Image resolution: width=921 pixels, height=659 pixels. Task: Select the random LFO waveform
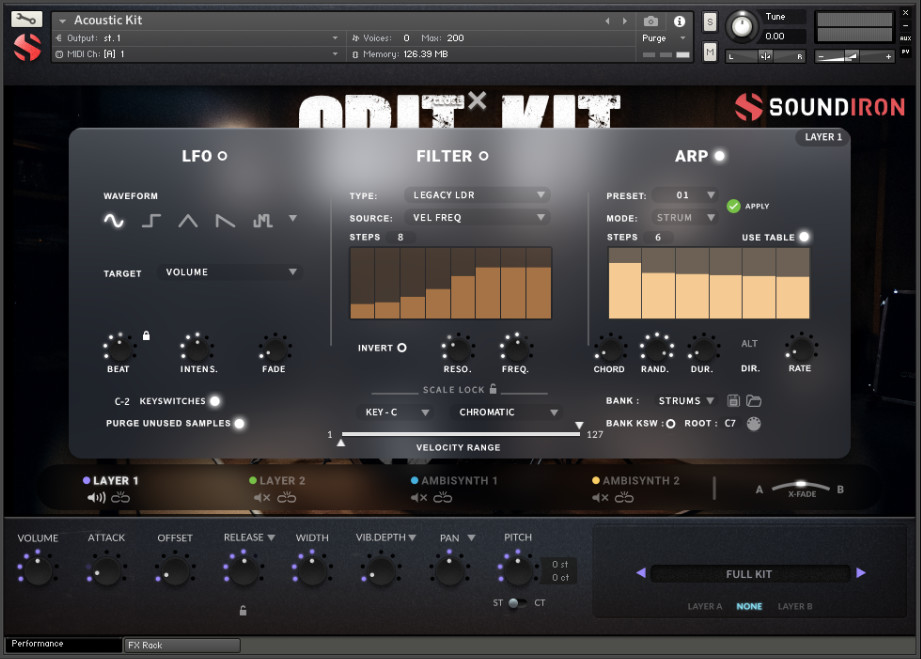[262, 221]
